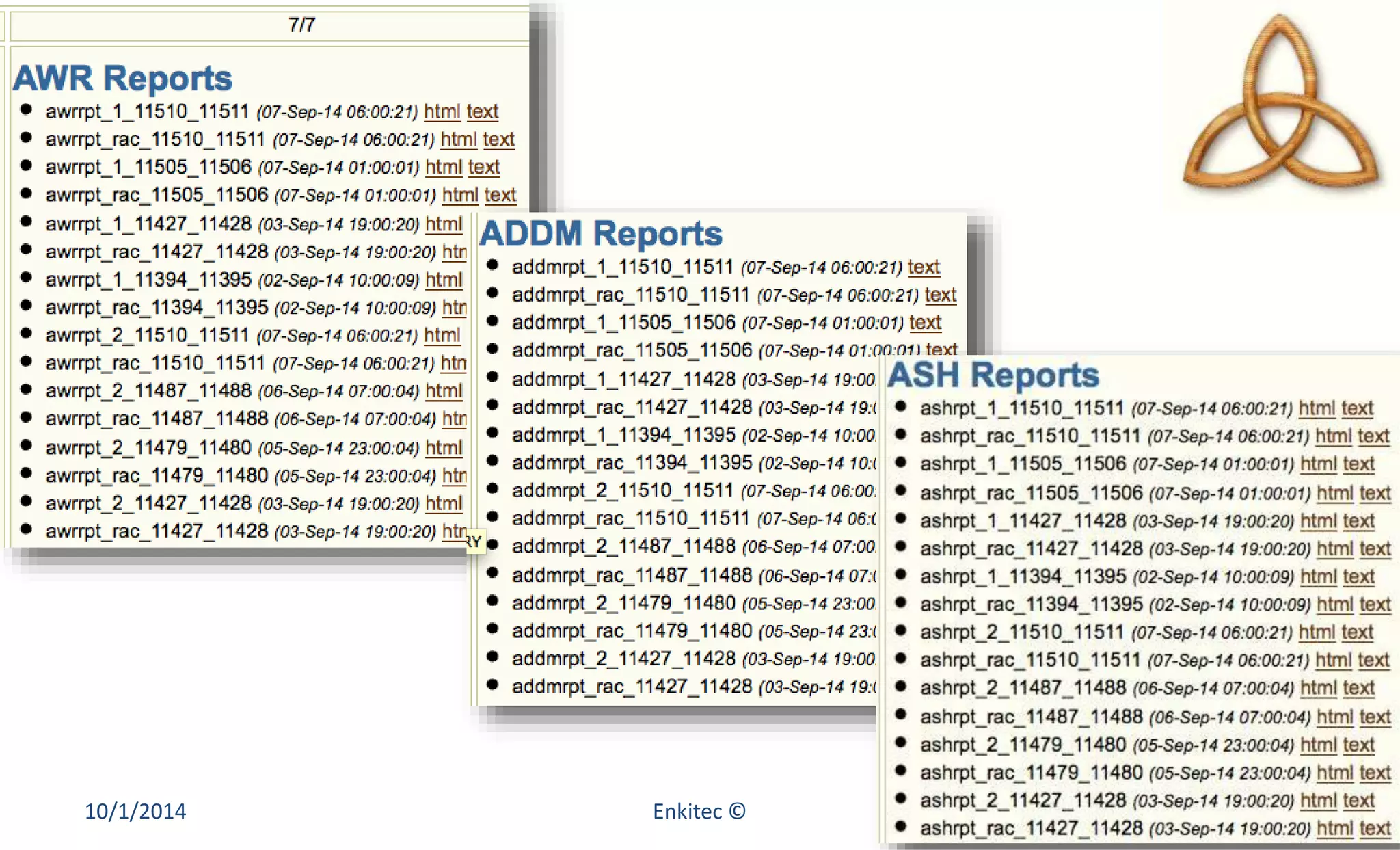Open html link for ashrpt_1_11510_11511

coord(1317,409)
